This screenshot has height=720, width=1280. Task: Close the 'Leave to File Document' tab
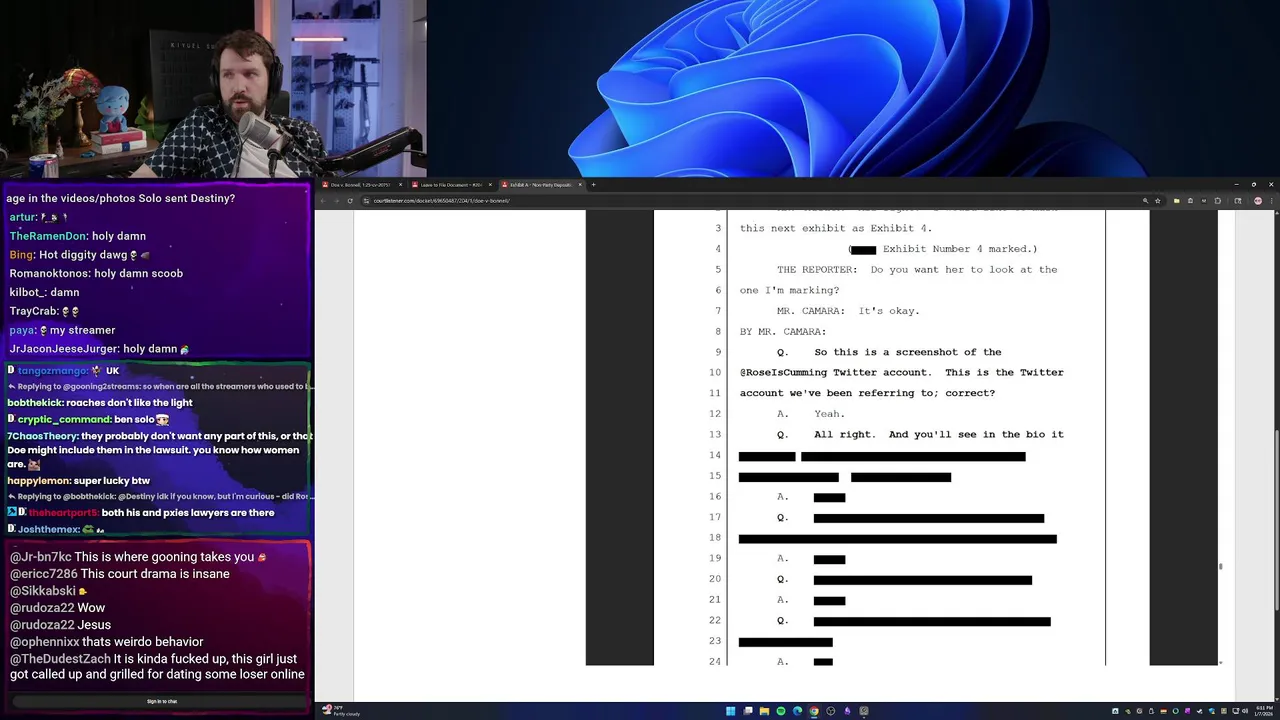[x=490, y=184]
